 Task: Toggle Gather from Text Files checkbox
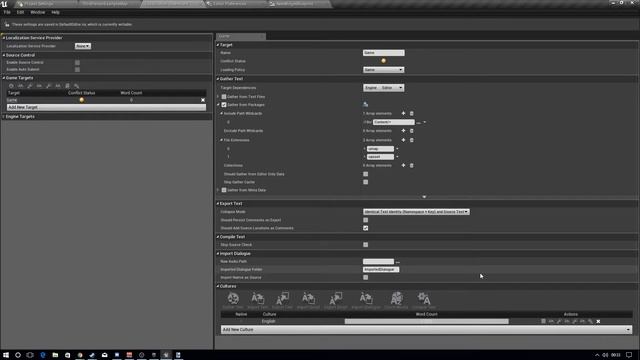pyautogui.click(x=224, y=97)
